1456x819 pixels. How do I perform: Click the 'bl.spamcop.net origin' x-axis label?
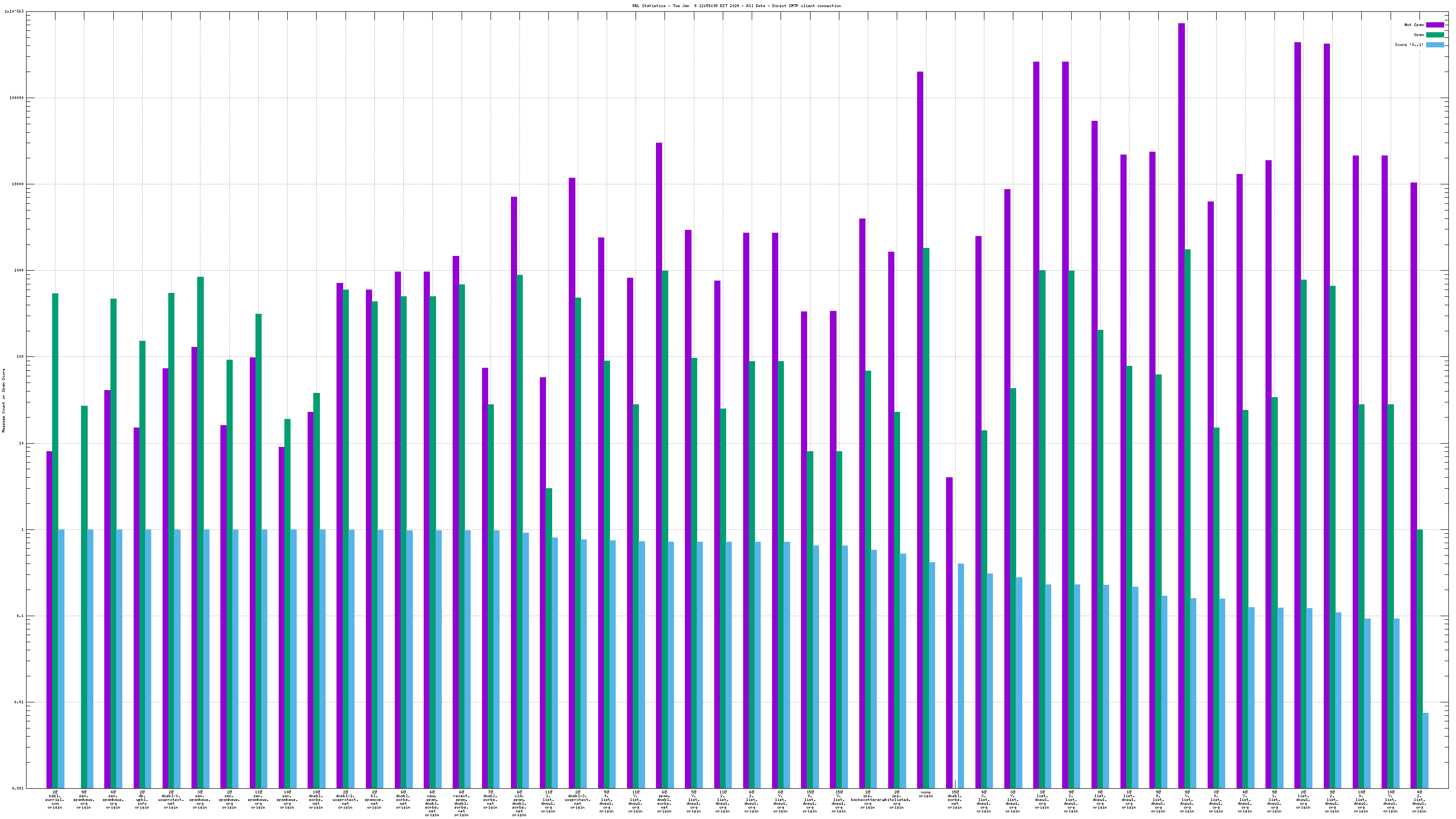[x=374, y=800]
